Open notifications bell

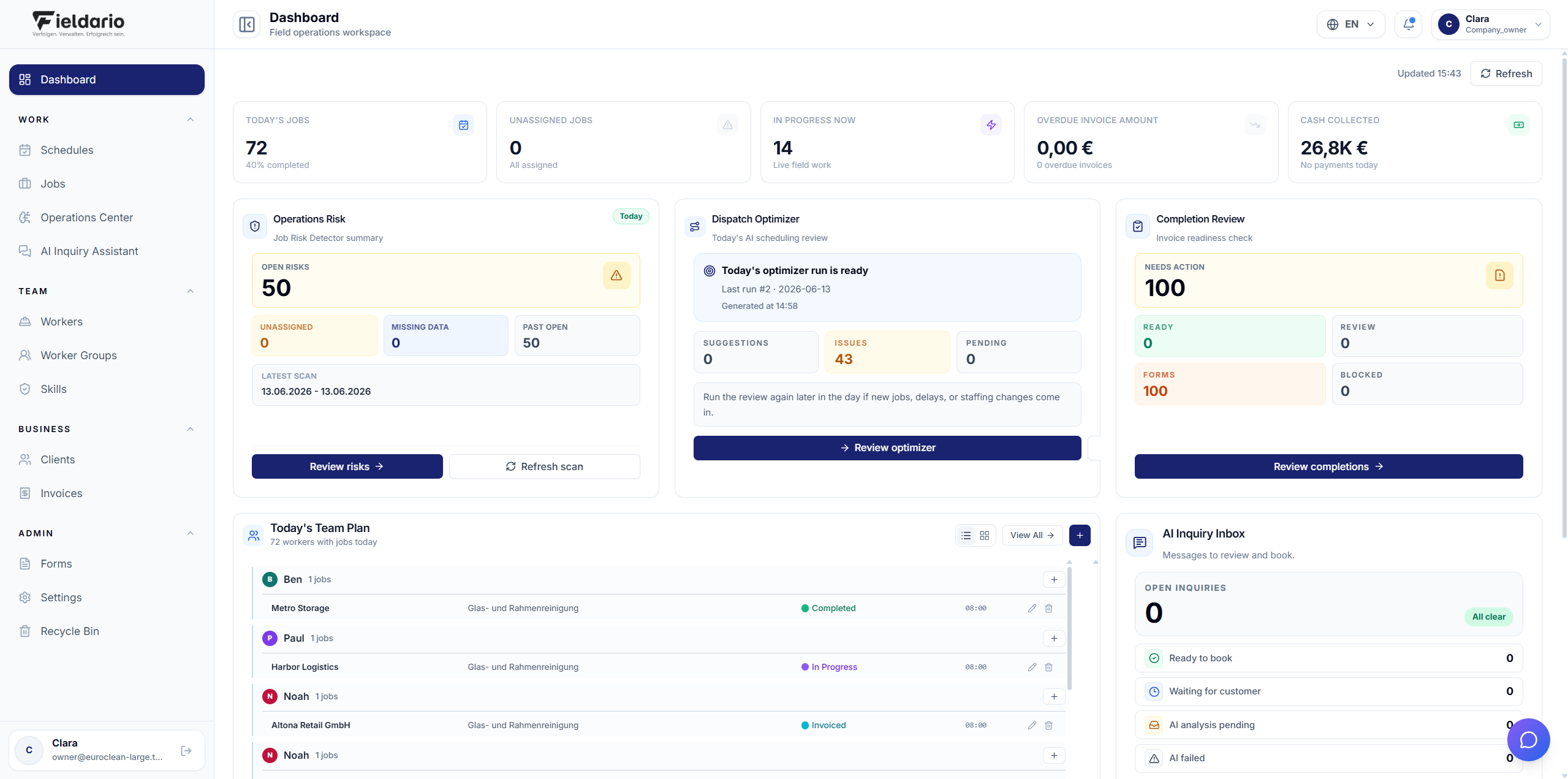(1408, 25)
